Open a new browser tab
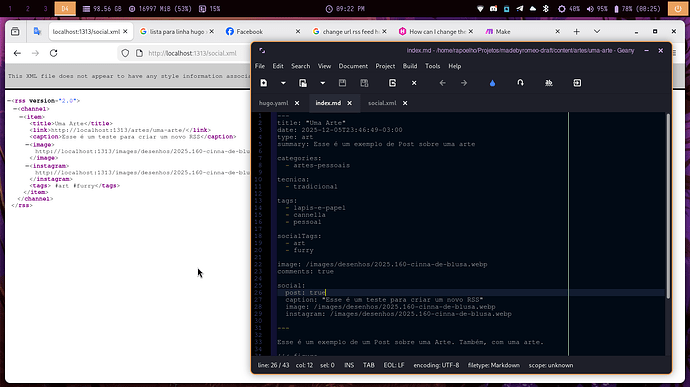690x387 pixels. point(576,32)
